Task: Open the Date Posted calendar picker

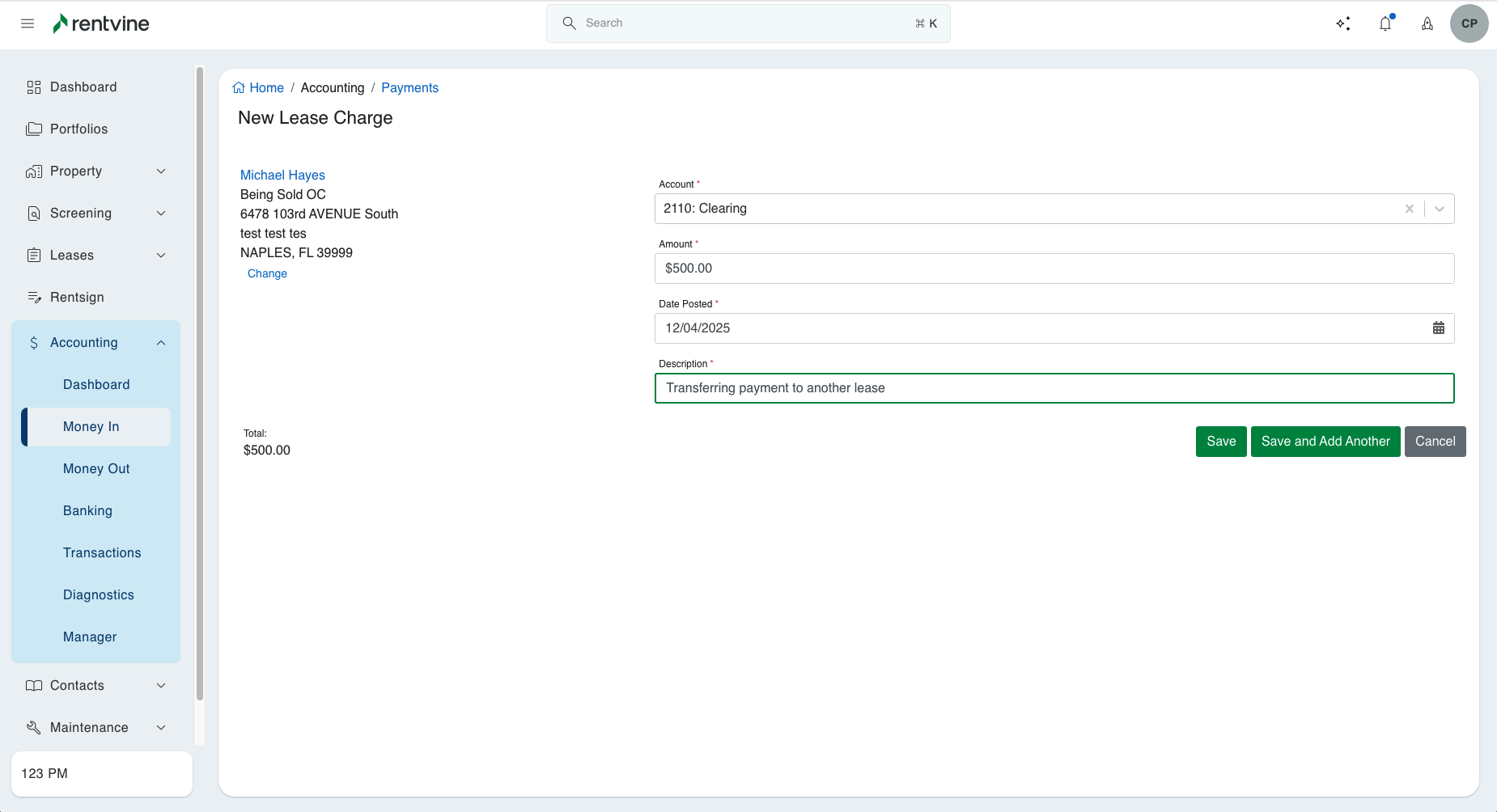Action: tap(1438, 328)
